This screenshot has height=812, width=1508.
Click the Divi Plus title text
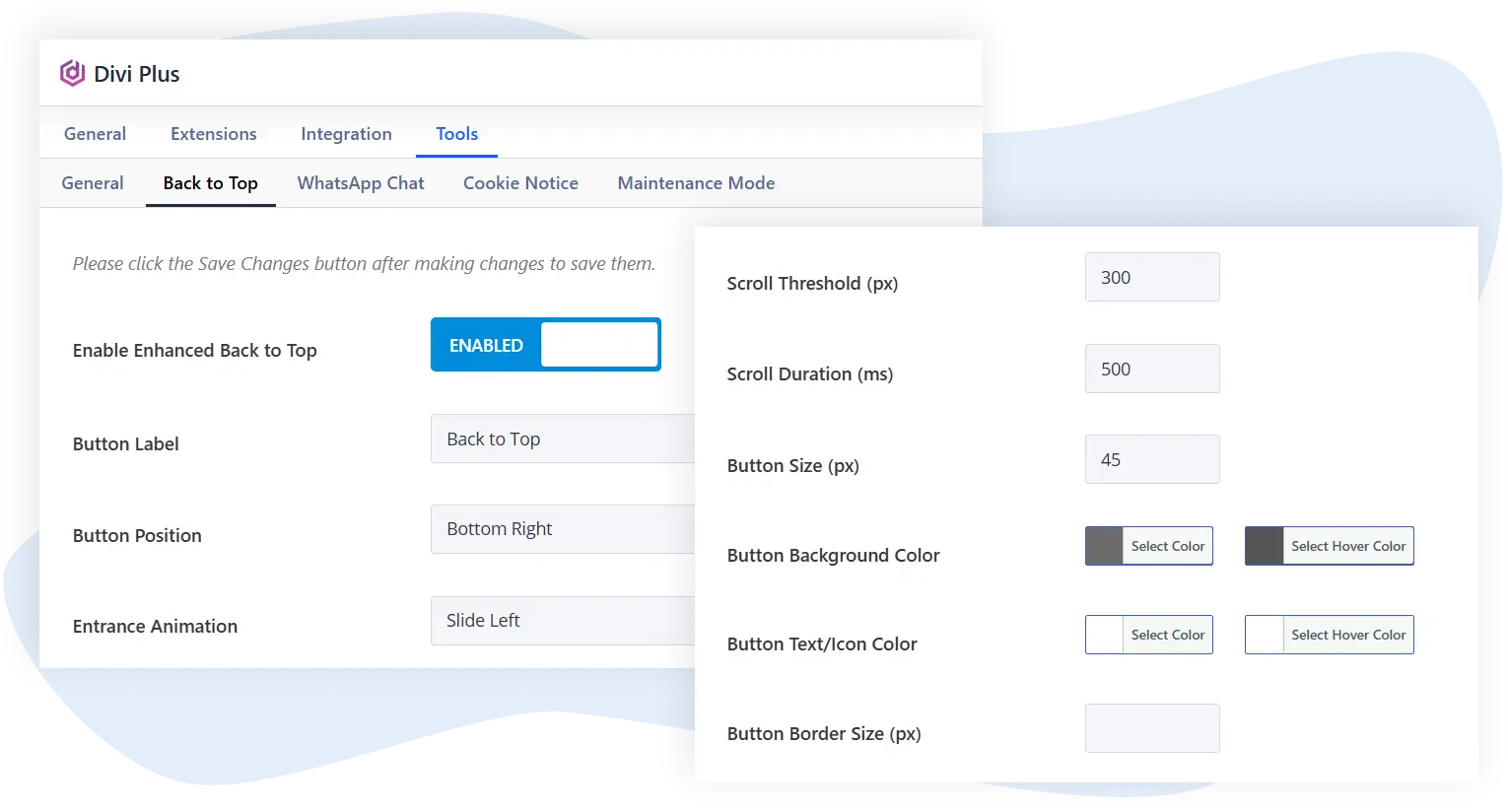point(137,74)
